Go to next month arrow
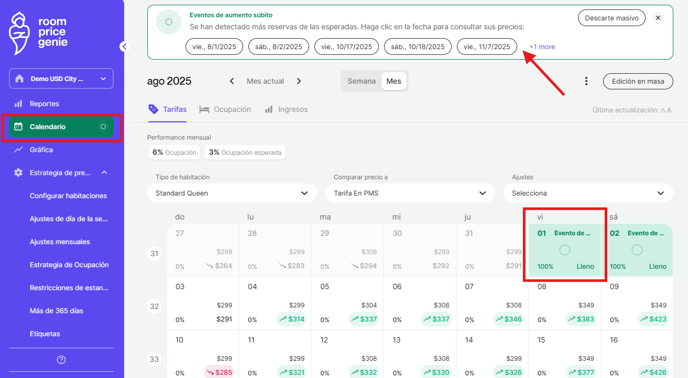 click(x=299, y=81)
